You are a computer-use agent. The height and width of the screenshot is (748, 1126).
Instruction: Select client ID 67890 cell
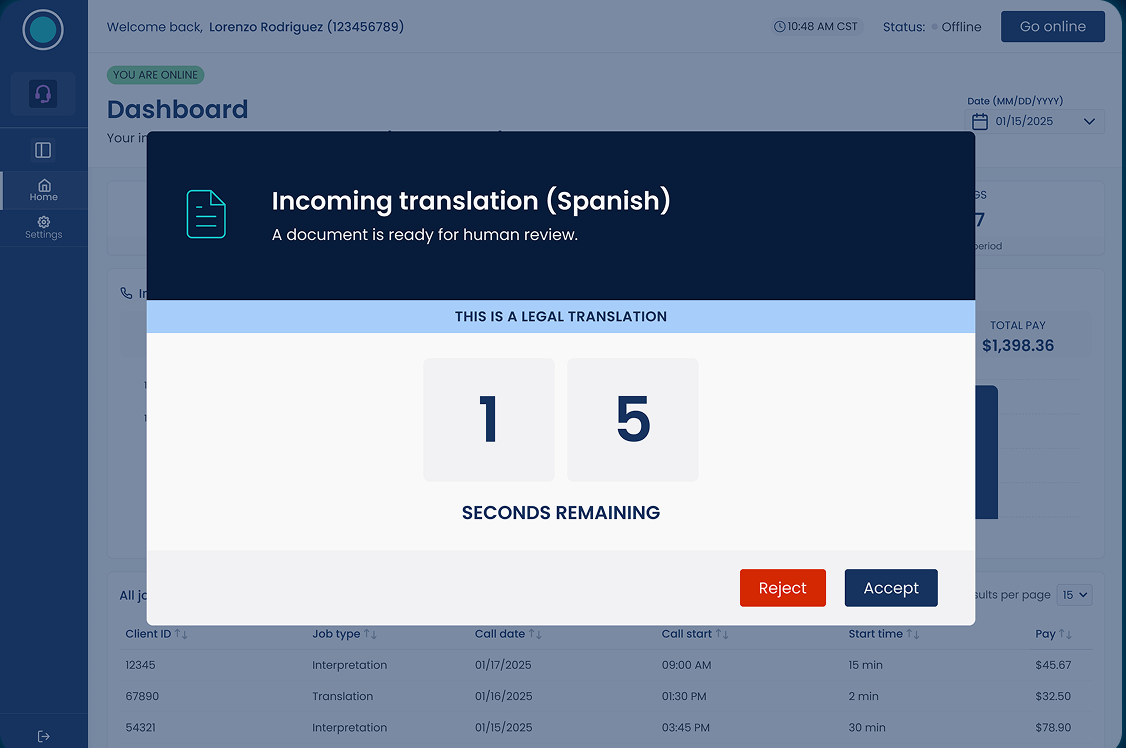pos(142,696)
